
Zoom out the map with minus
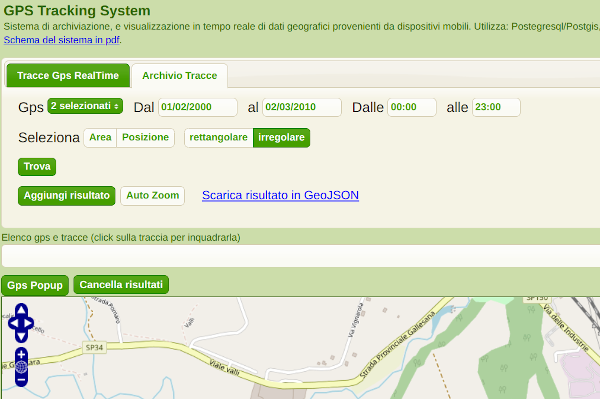click(x=21, y=380)
